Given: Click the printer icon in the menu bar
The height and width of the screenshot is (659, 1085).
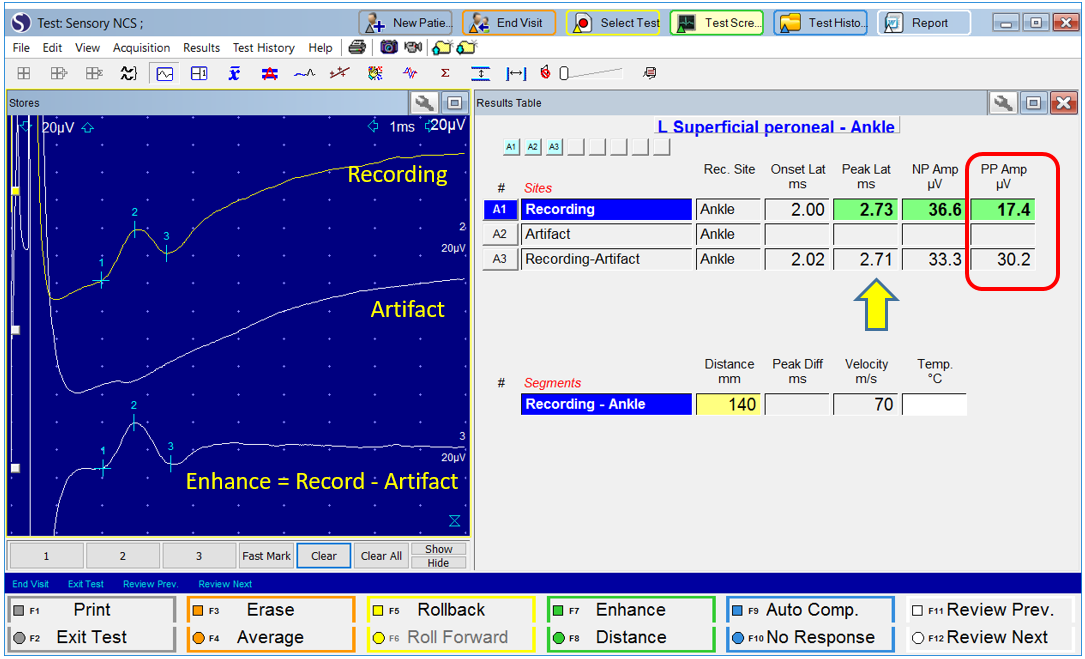Looking at the screenshot, I should [x=357, y=47].
